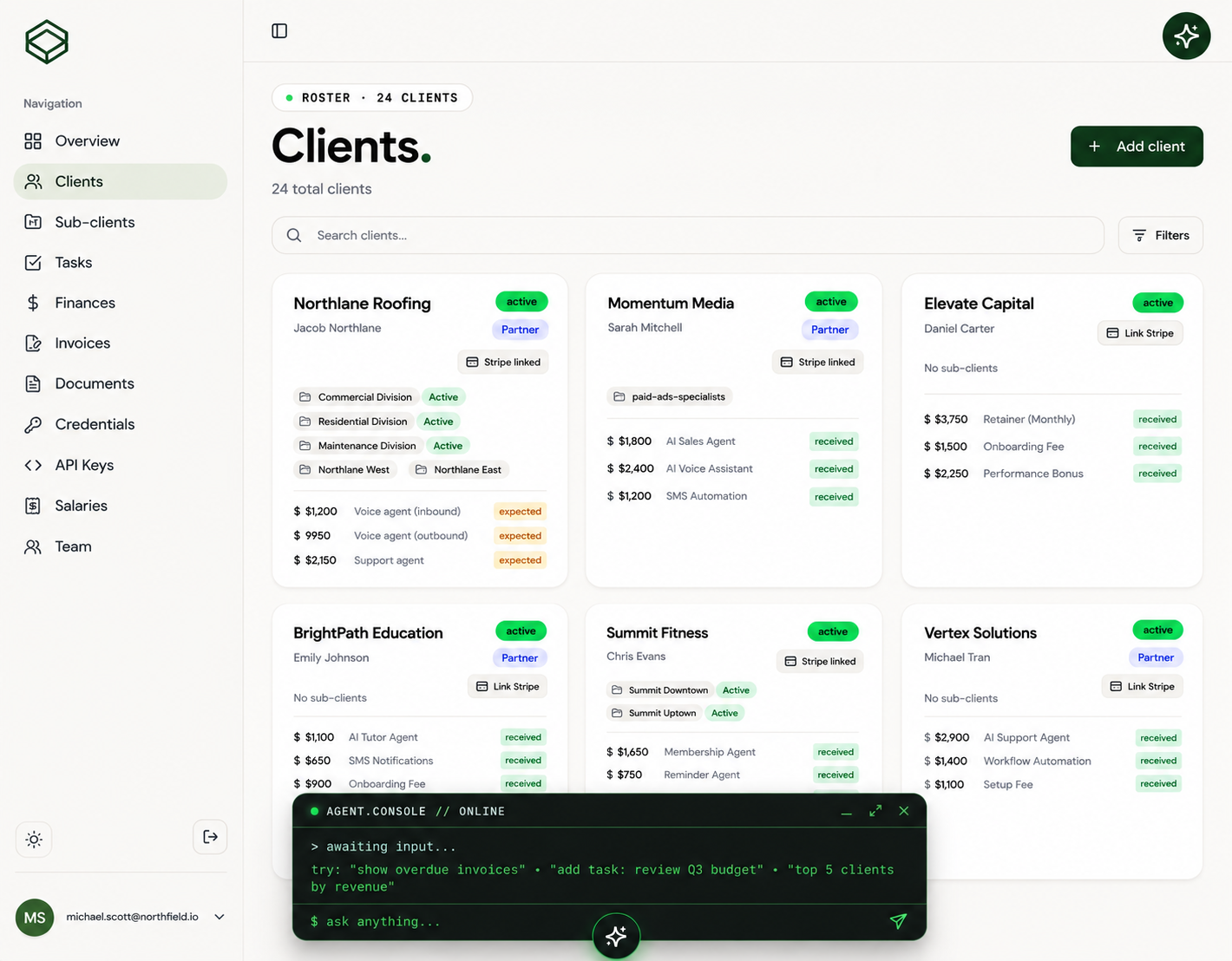Screen dimensions: 1232x961
Task: Open the Vertex Solutions card title
Action: click(x=980, y=633)
